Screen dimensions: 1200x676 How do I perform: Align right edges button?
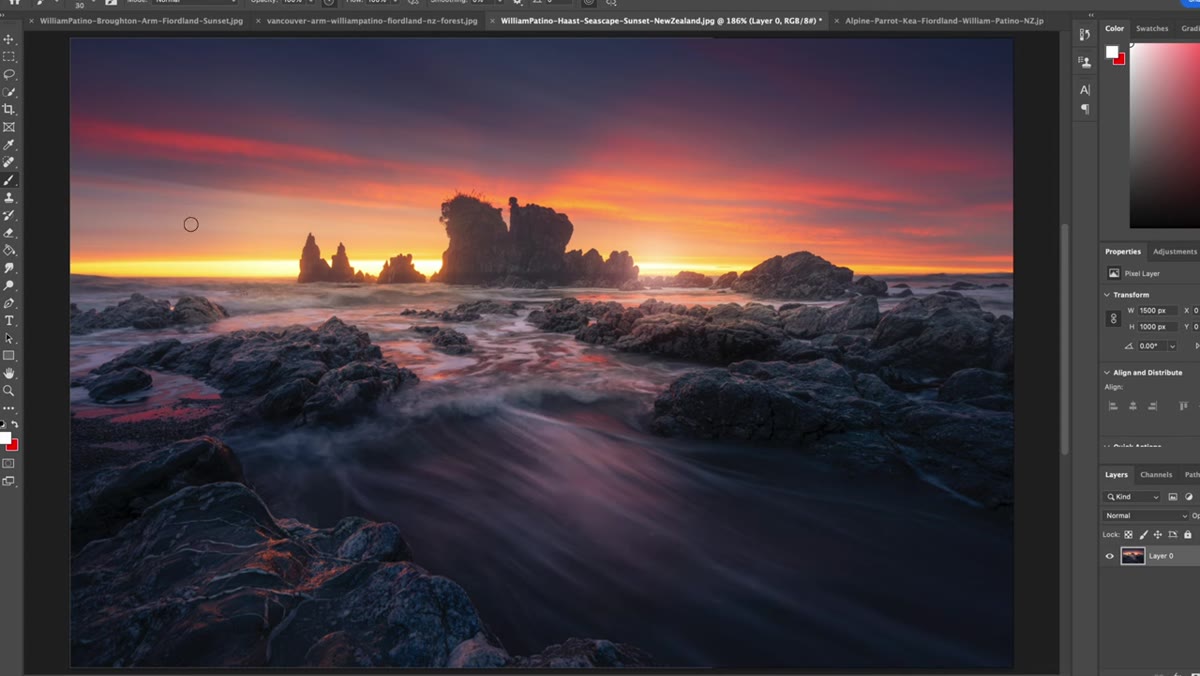1153,406
